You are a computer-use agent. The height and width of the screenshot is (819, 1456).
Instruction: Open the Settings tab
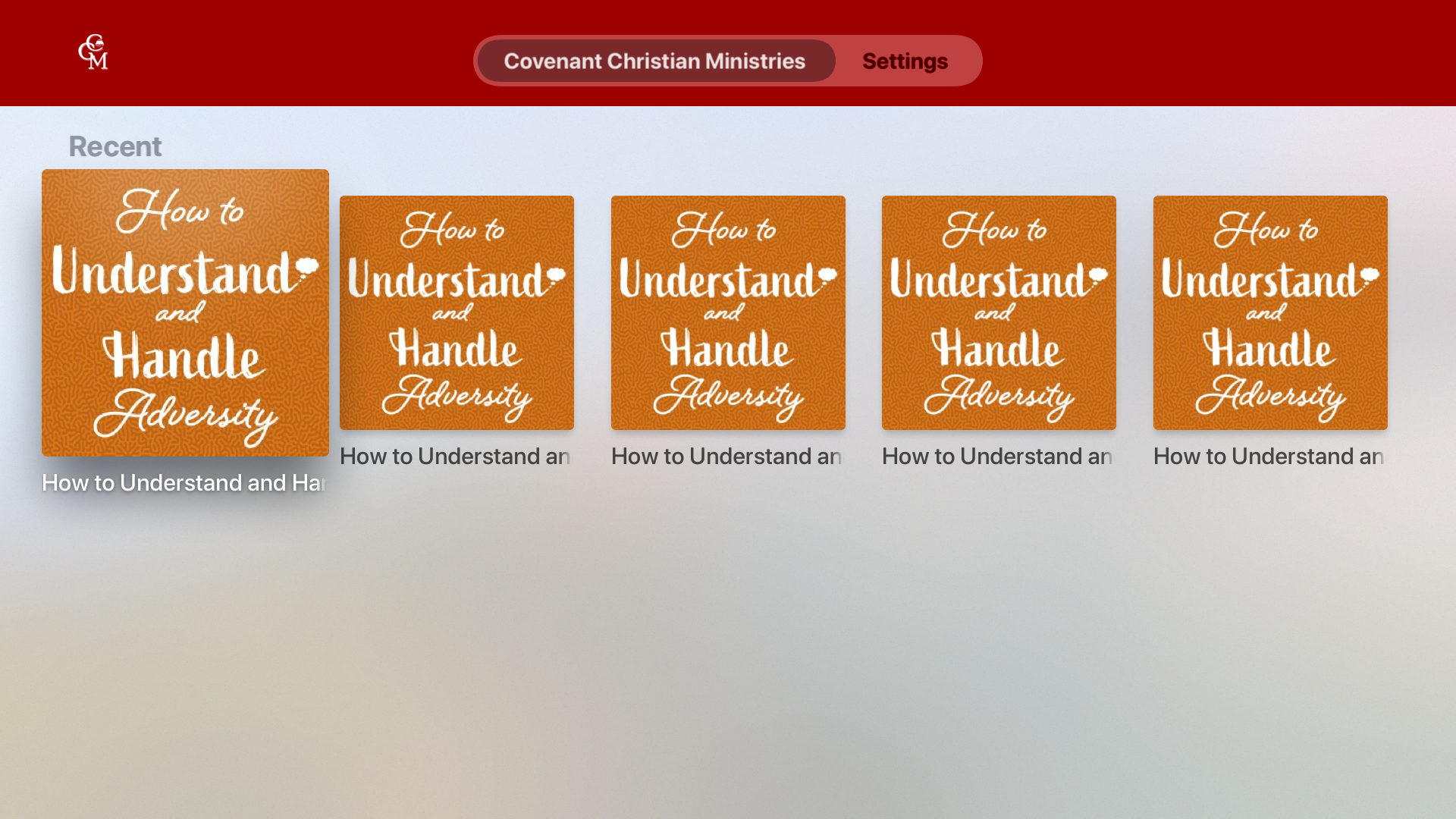905,61
